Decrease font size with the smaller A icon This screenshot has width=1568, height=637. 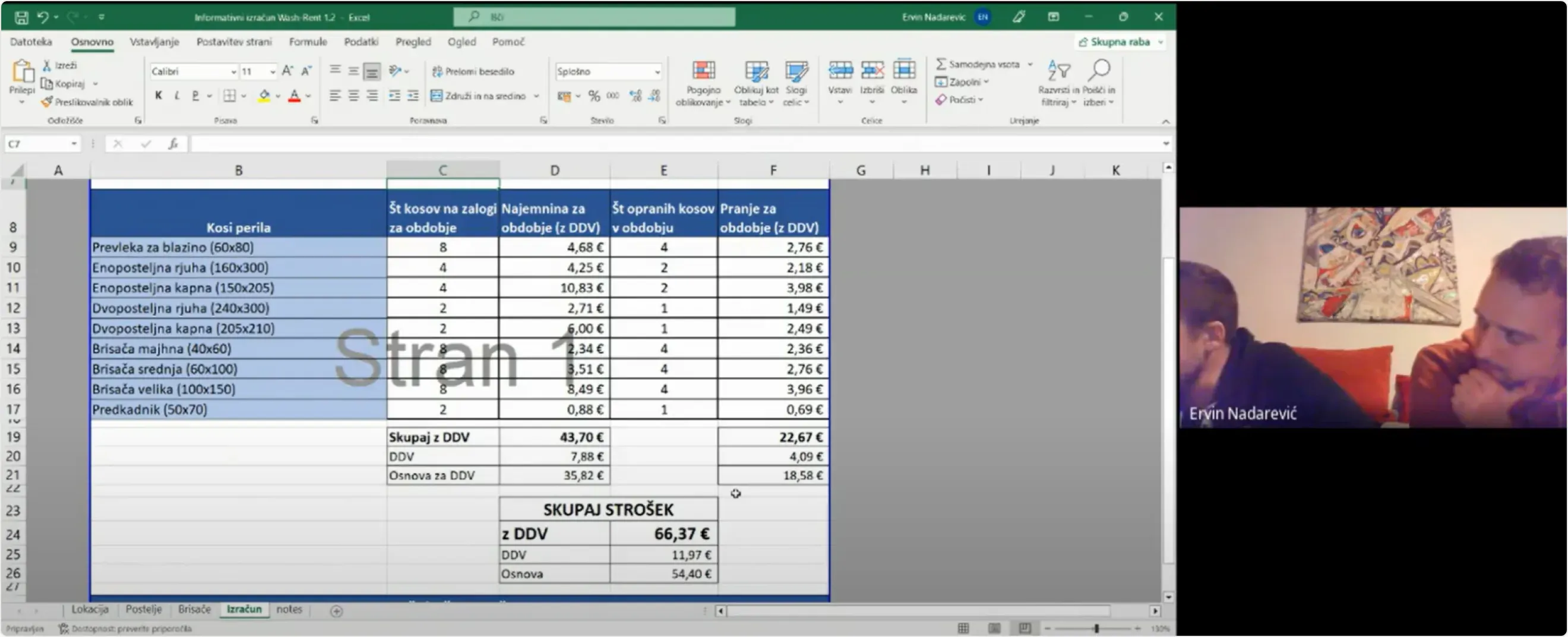click(306, 71)
